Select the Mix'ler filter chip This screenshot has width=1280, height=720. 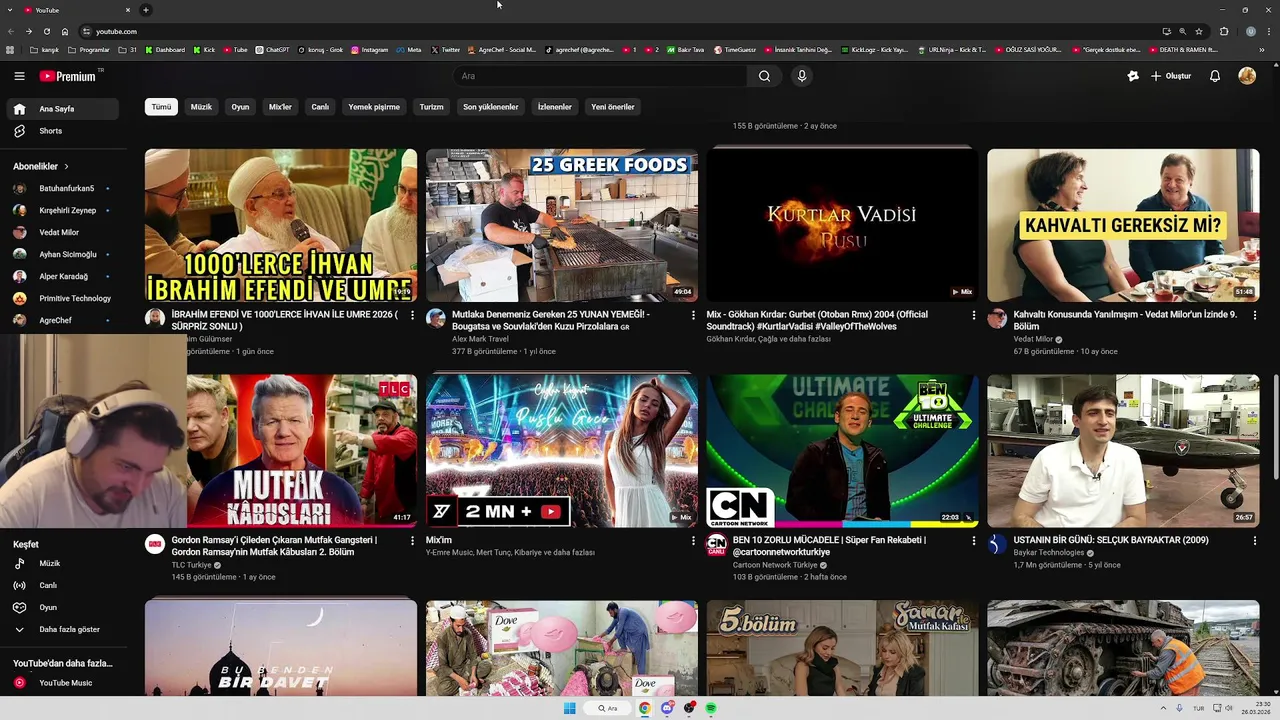[280, 107]
